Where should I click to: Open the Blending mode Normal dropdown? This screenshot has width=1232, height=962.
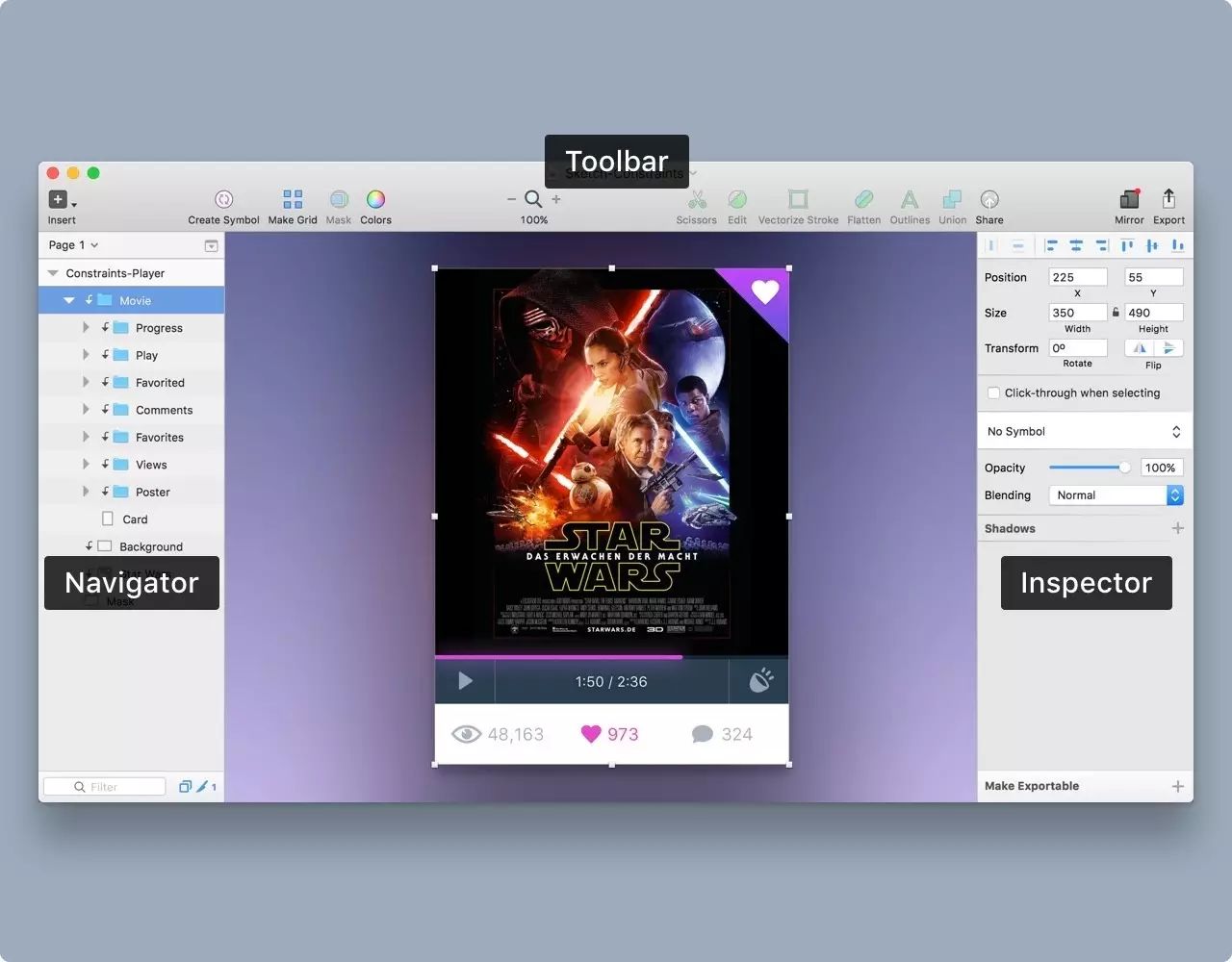pos(1116,495)
